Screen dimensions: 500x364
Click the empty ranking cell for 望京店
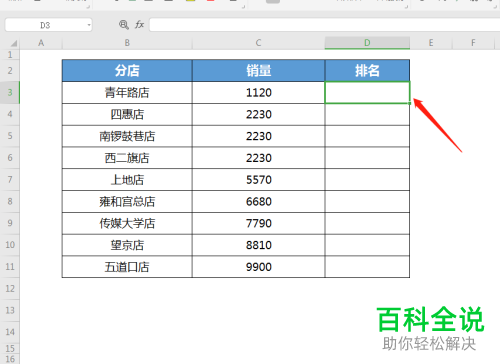tap(367, 245)
